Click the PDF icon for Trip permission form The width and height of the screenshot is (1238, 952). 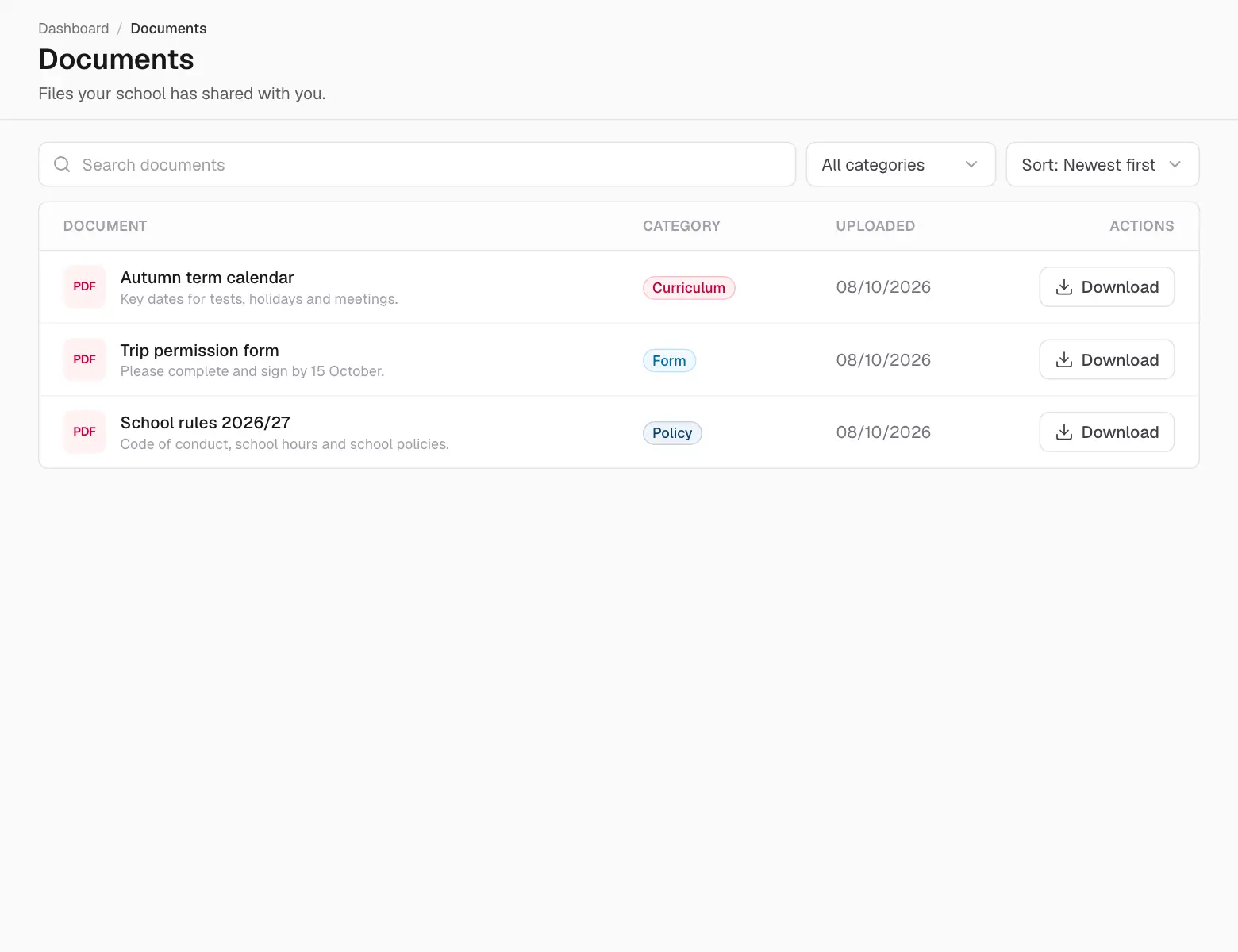84,359
